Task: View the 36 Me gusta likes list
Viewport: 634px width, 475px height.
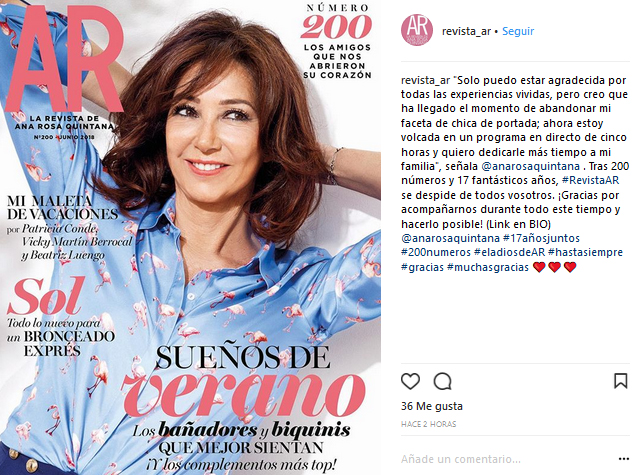Action: pyautogui.click(x=431, y=406)
